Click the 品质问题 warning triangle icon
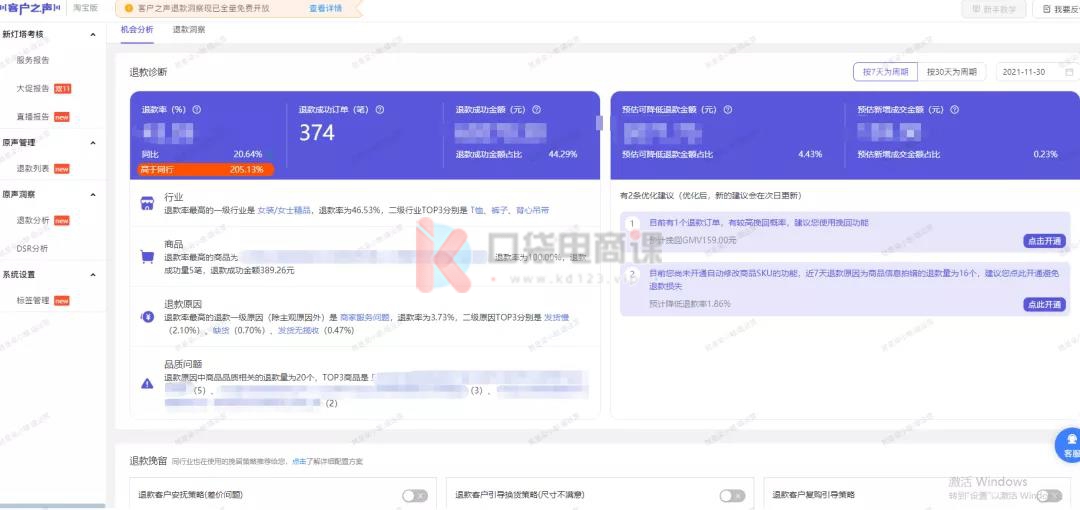Viewport: 1080px width, 510px height. tap(147, 384)
